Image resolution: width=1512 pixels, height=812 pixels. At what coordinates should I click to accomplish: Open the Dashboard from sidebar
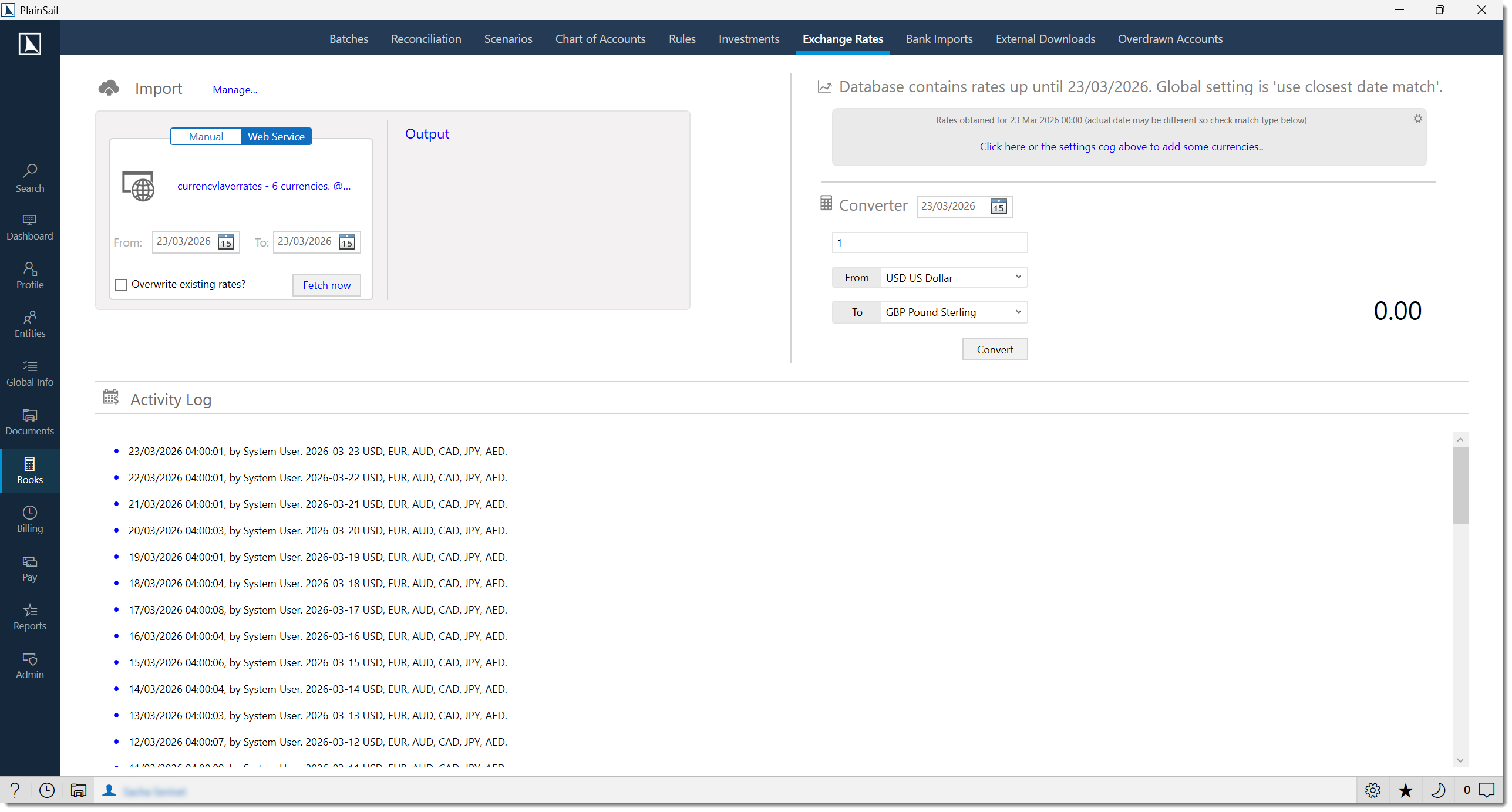coord(29,227)
